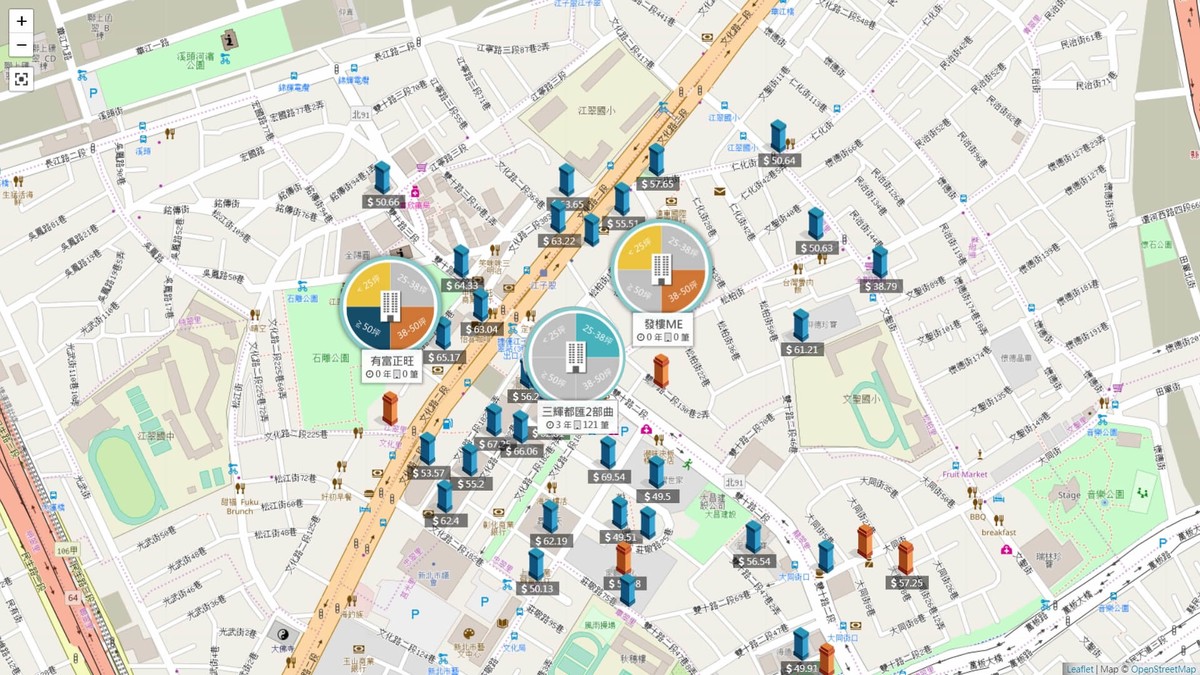The height and width of the screenshot is (675, 1200).
Task: Select the building marker above $56.54
Action: tap(753, 537)
